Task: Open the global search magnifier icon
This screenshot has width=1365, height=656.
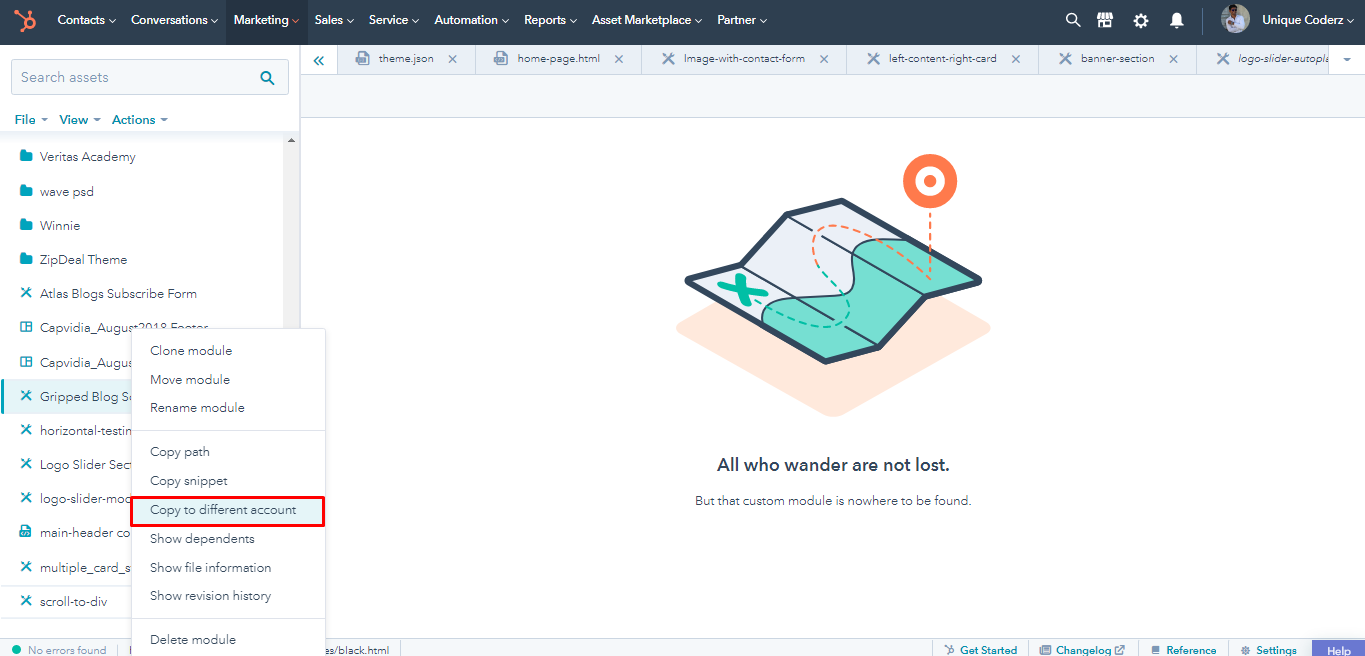Action: (1073, 20)
